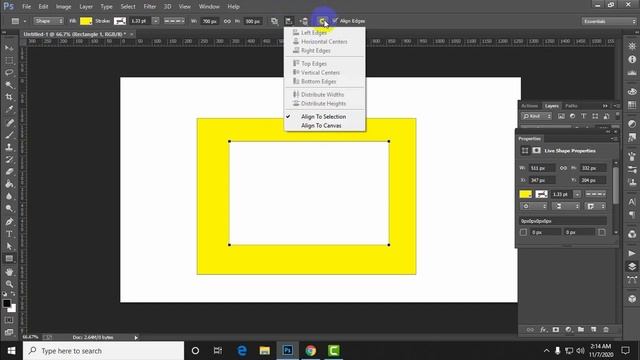Toggle adjustment layer filter in Layers panel

pos(572,116)
